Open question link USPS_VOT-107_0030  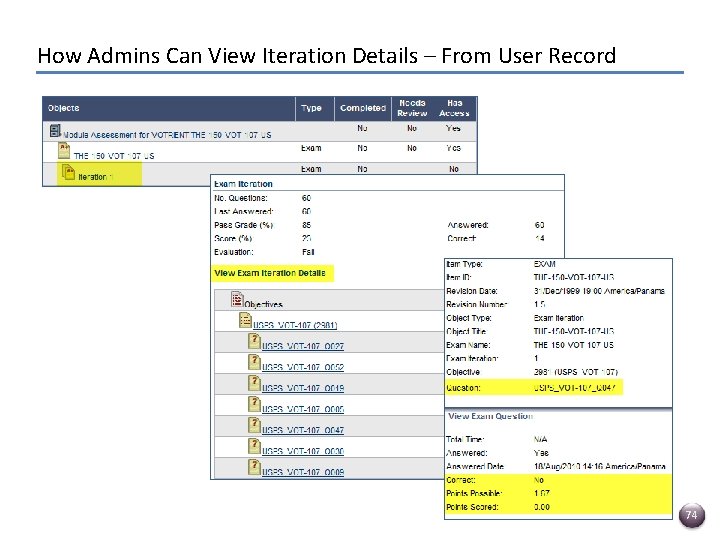coord(303,451)
